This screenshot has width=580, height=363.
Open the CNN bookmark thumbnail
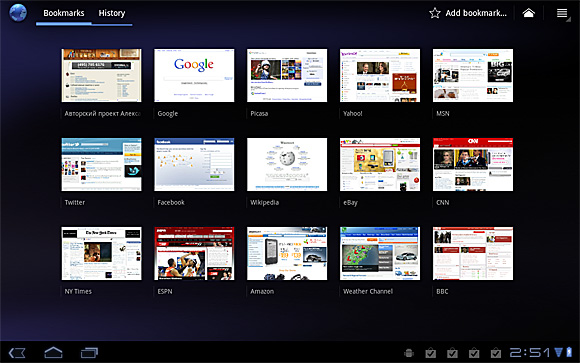473,164
